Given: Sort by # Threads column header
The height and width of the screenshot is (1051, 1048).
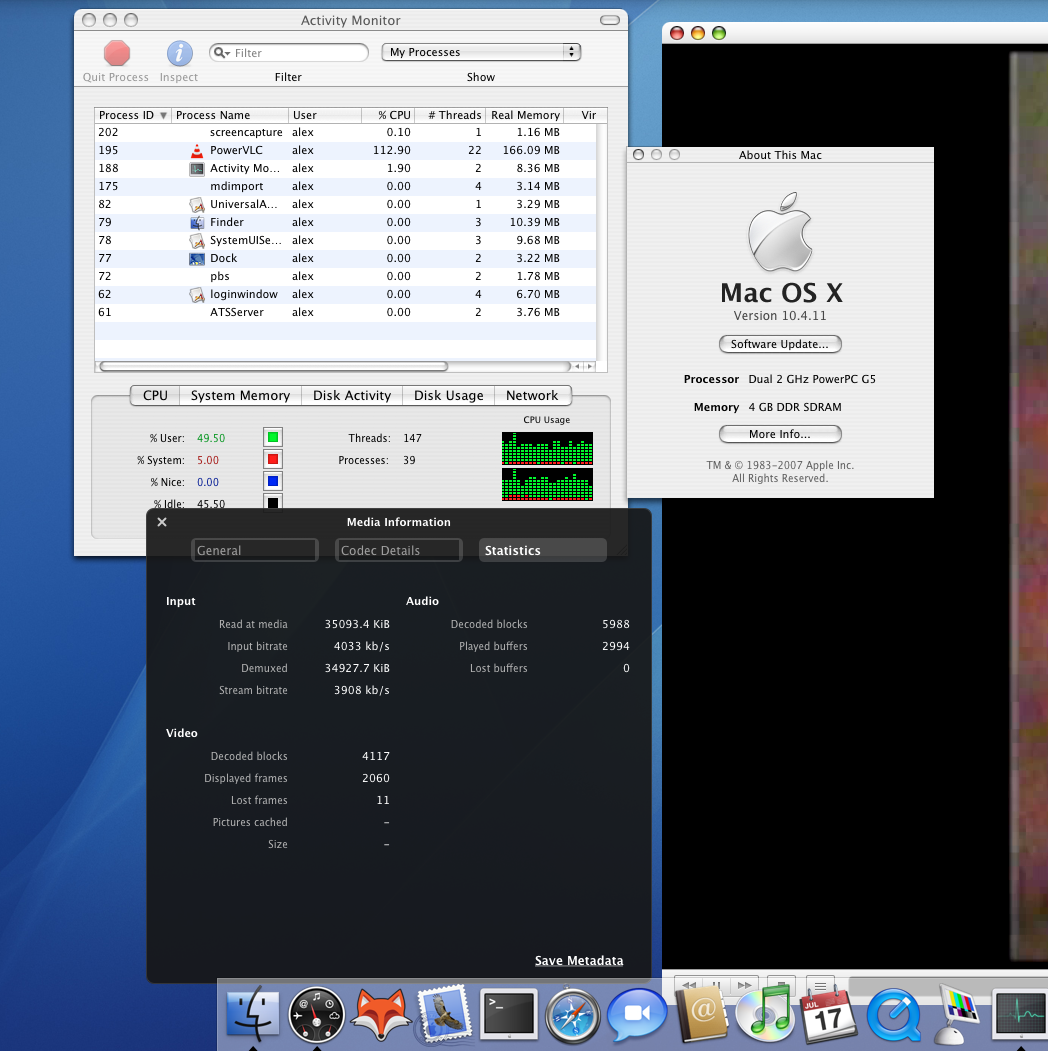Looking at the screenshot, I should tap(450, 115).
